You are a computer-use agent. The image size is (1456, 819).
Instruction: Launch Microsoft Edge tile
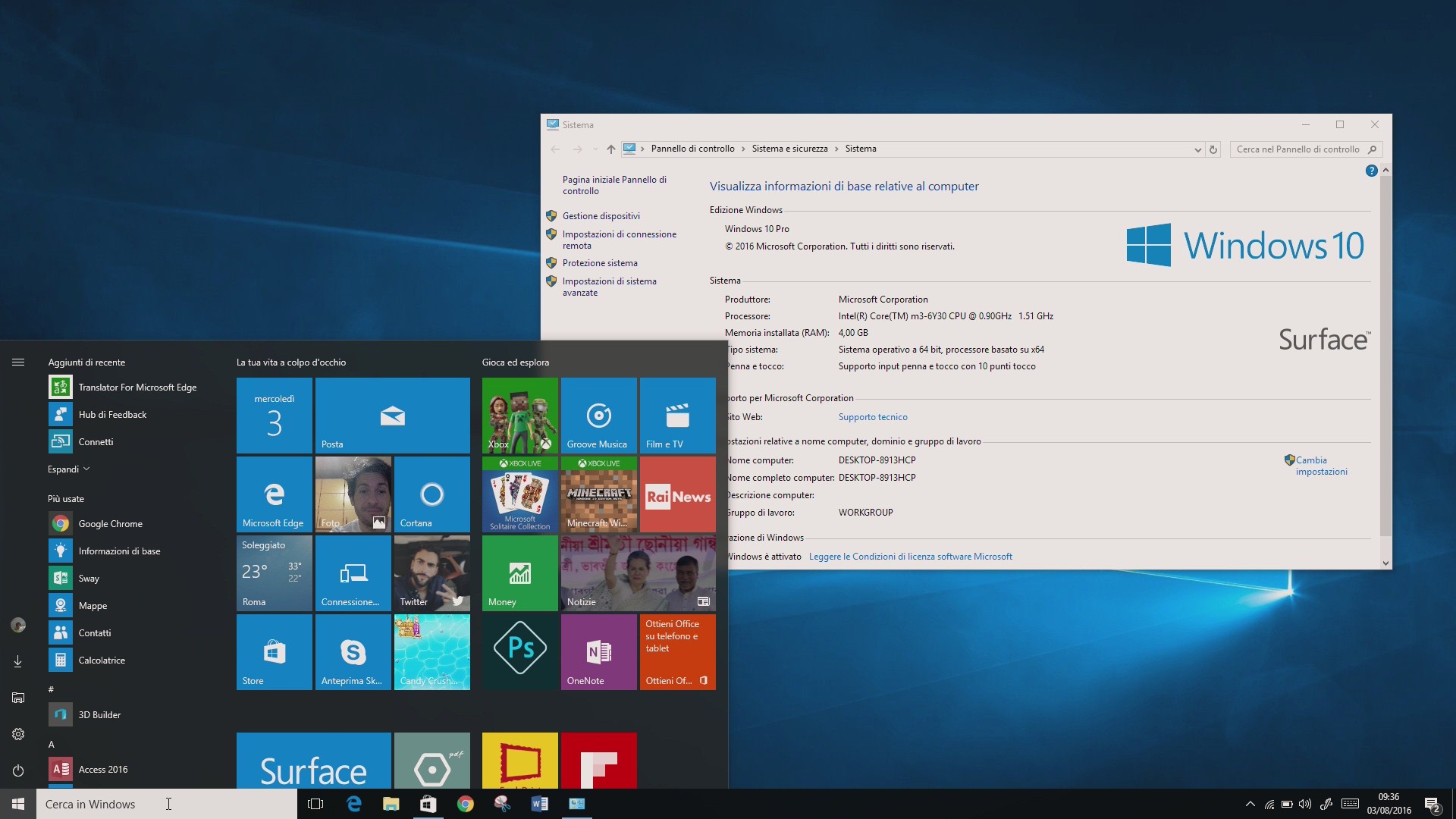pos(274,494)
